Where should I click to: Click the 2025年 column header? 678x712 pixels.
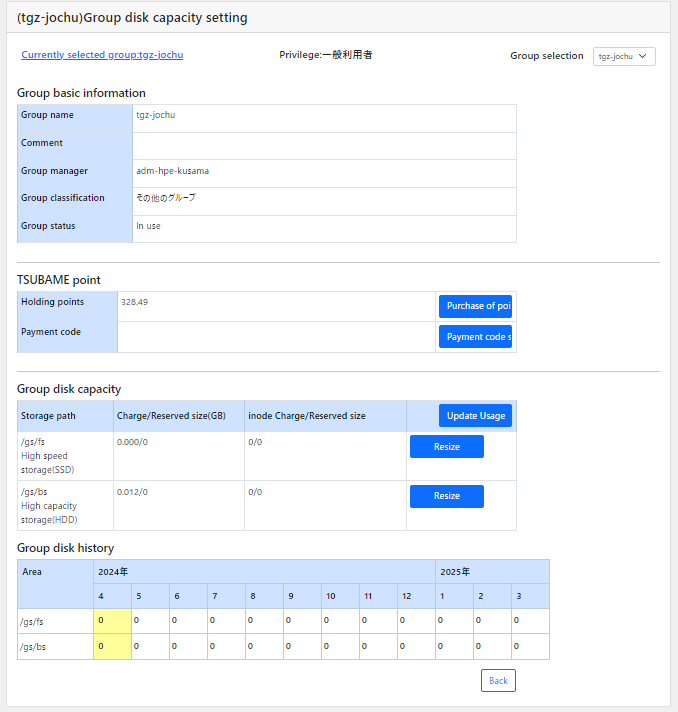coord(492,572)
